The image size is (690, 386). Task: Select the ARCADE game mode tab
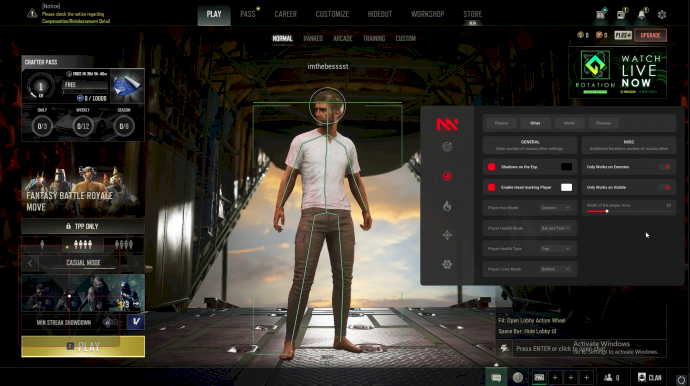coord(342,38)
